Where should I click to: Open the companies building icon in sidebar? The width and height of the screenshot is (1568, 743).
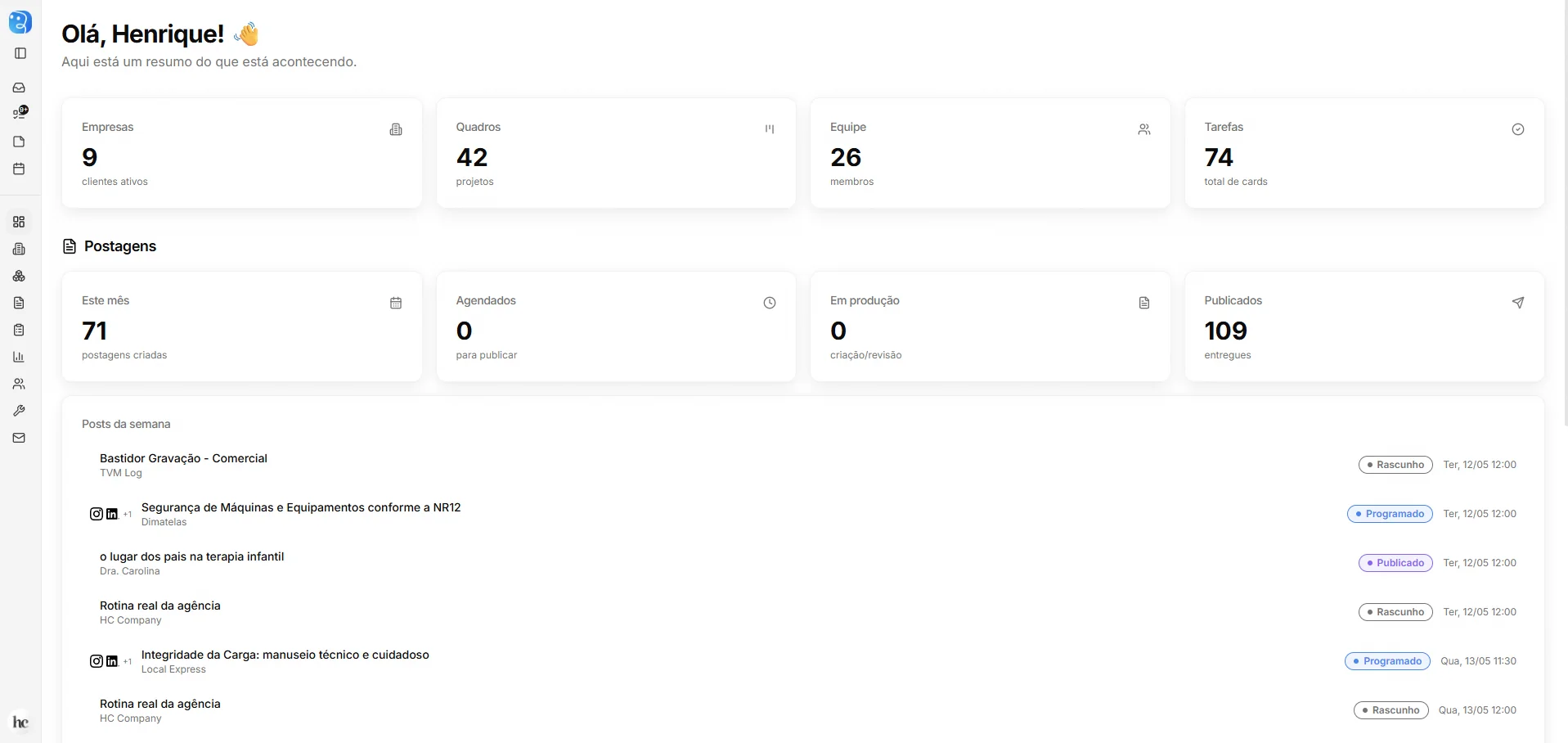click(20, 249)
